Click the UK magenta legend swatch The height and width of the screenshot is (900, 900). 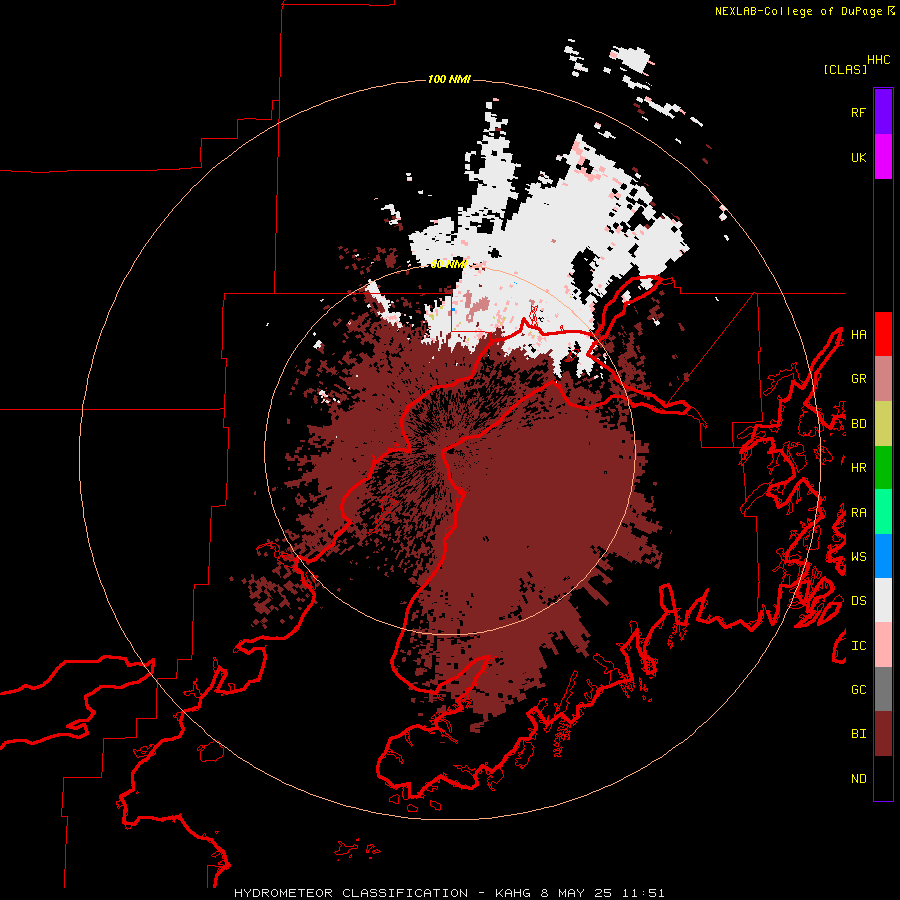883,157
